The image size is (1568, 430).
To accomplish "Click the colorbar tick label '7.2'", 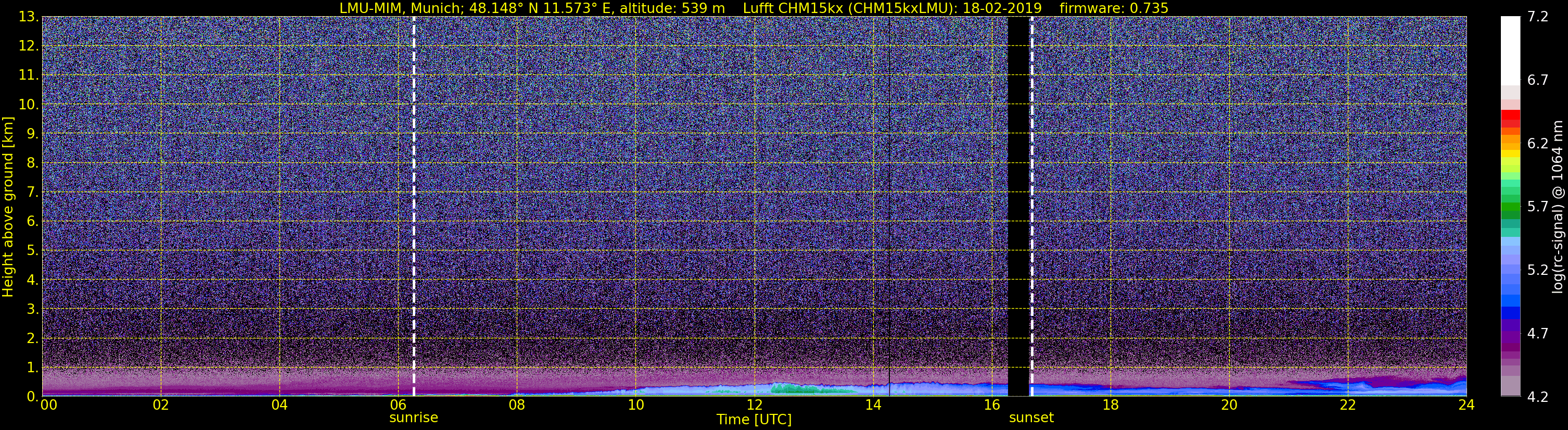I will (x=1538, y=17).
